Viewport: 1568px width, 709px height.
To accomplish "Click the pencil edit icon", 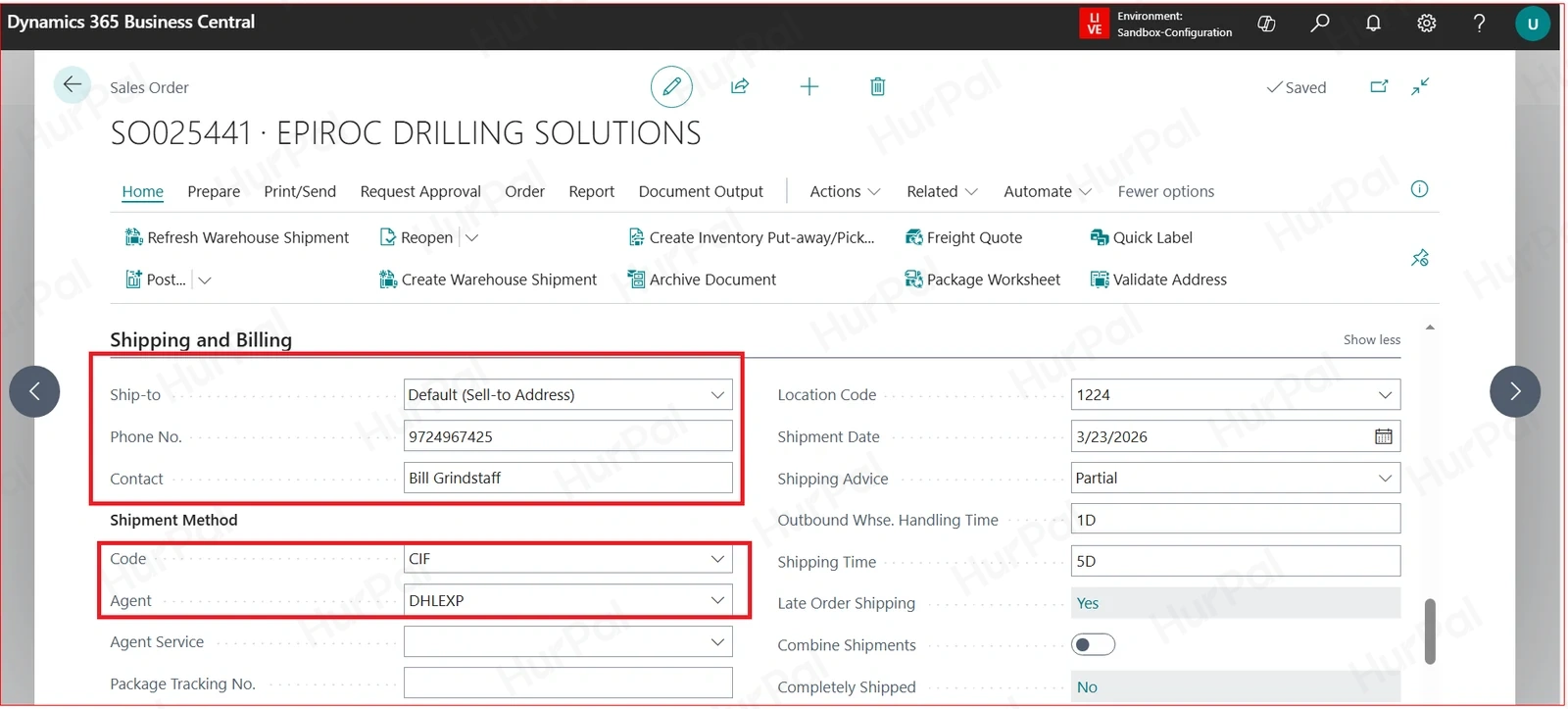I will (671, 86).
